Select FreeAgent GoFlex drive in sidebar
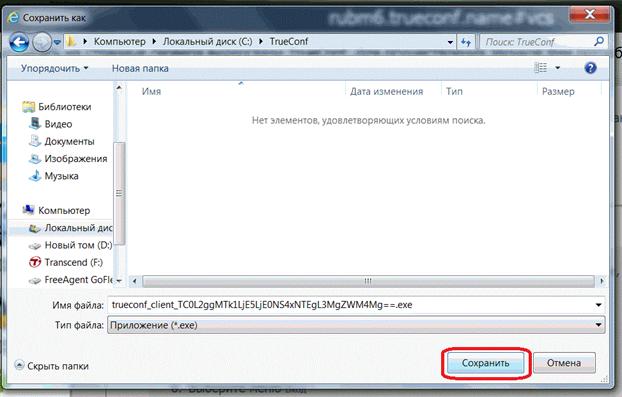Viewport: 622px width, 397px height. tap(79, 280)
